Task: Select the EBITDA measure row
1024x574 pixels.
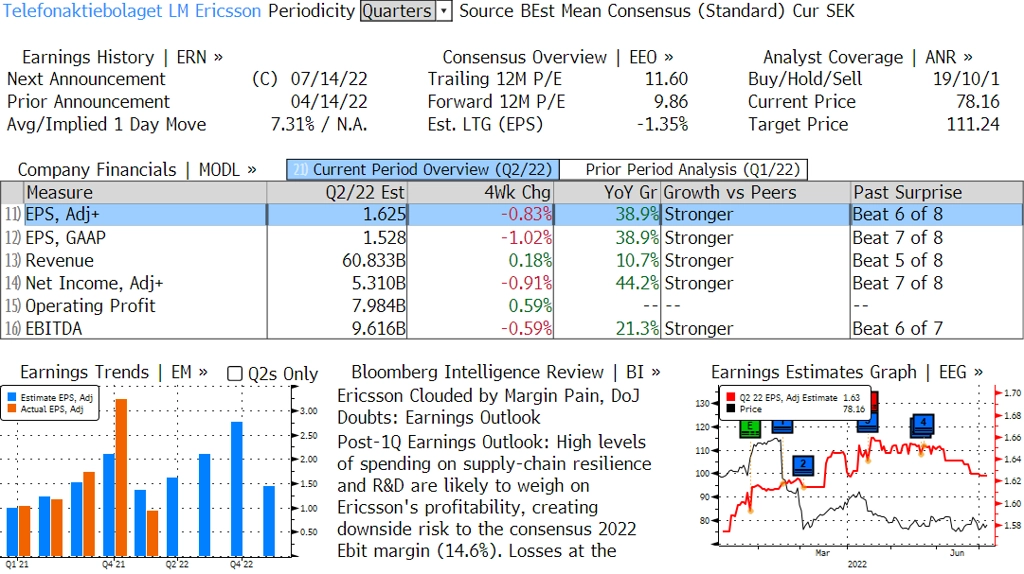Action: pyautogui.click(x=511, y=328)
